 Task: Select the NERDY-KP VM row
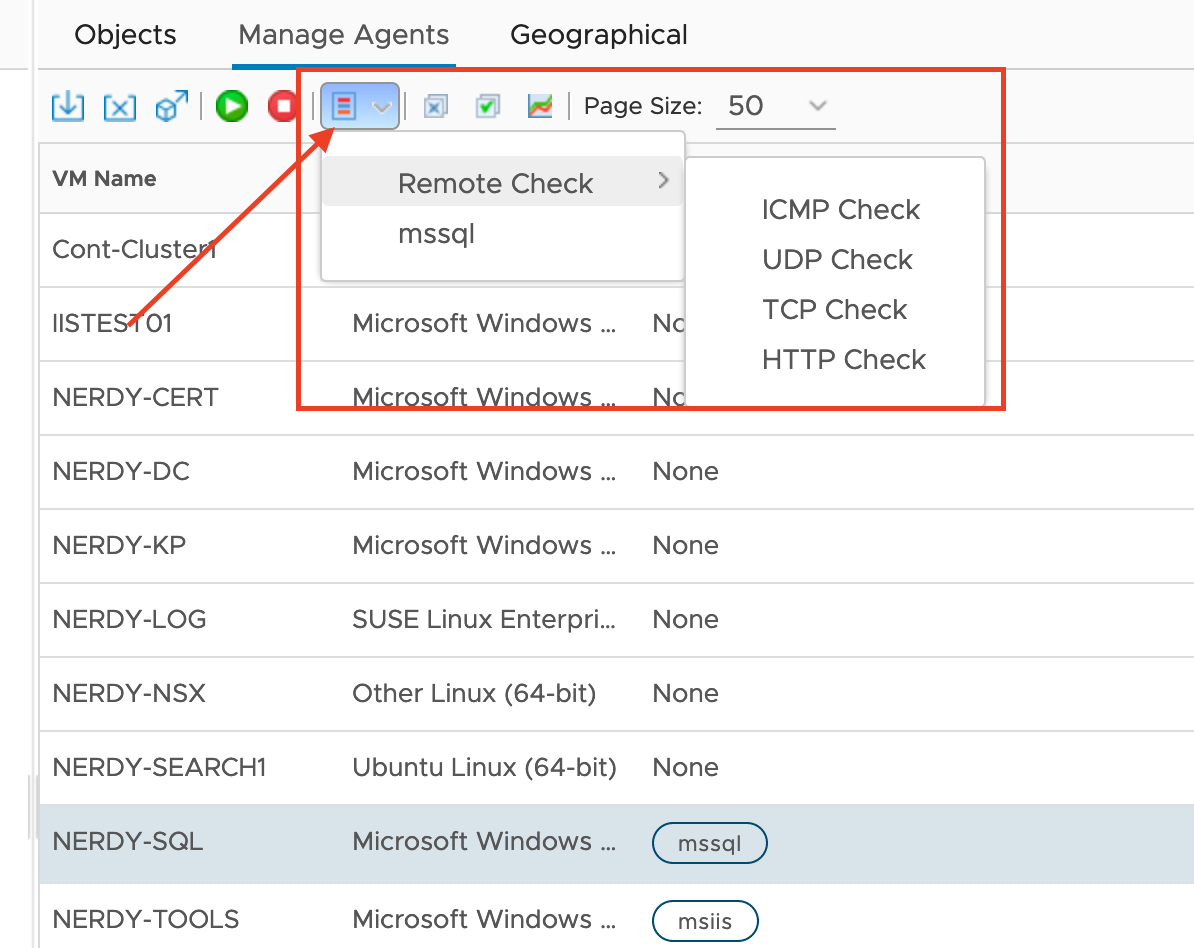pos(617,545)
